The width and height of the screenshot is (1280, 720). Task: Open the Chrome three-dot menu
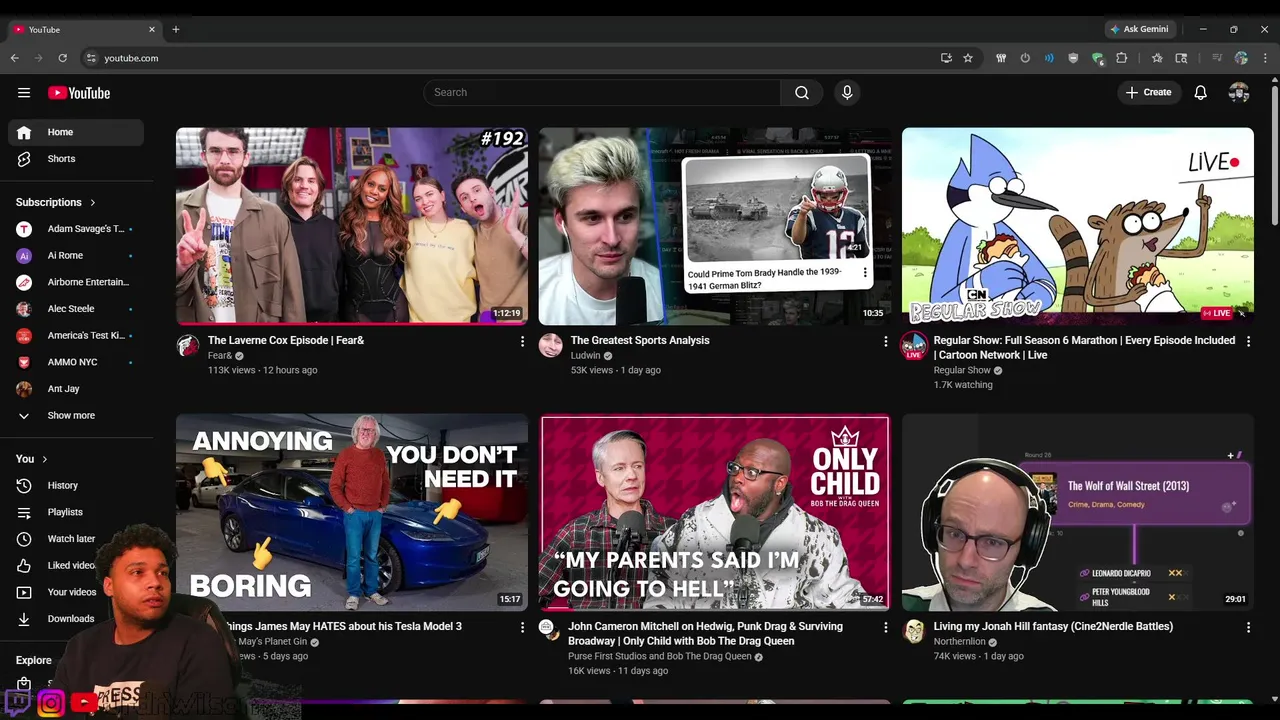pos(1265,58)
